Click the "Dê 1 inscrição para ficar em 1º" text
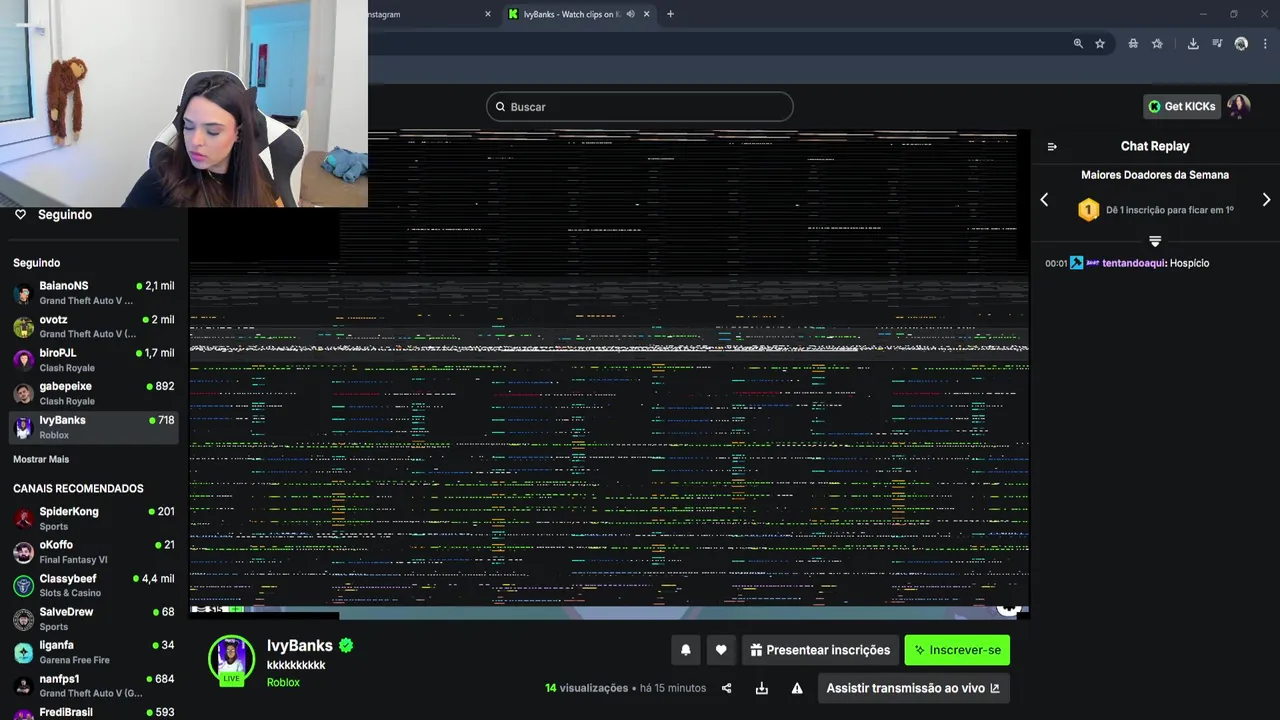Screen dimensions: 1280x720 tap(1169, 210)
